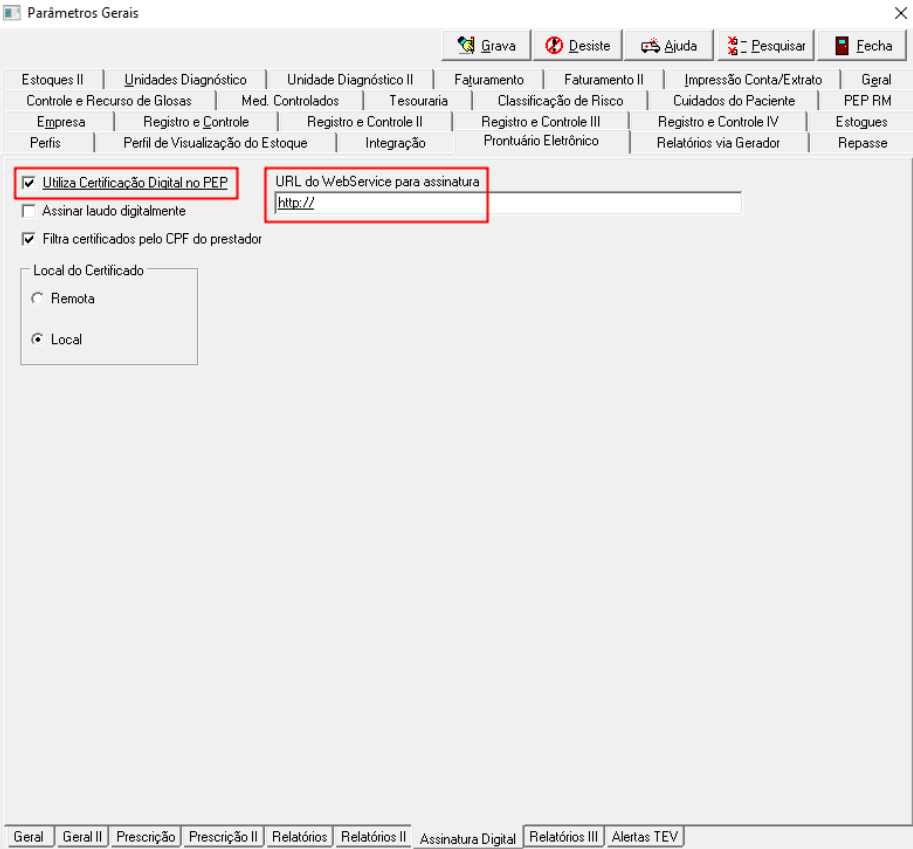913x849 pixels.
Task: Toggle Utiliza Certificação Digital no PEP
Action: coord(29,183)
